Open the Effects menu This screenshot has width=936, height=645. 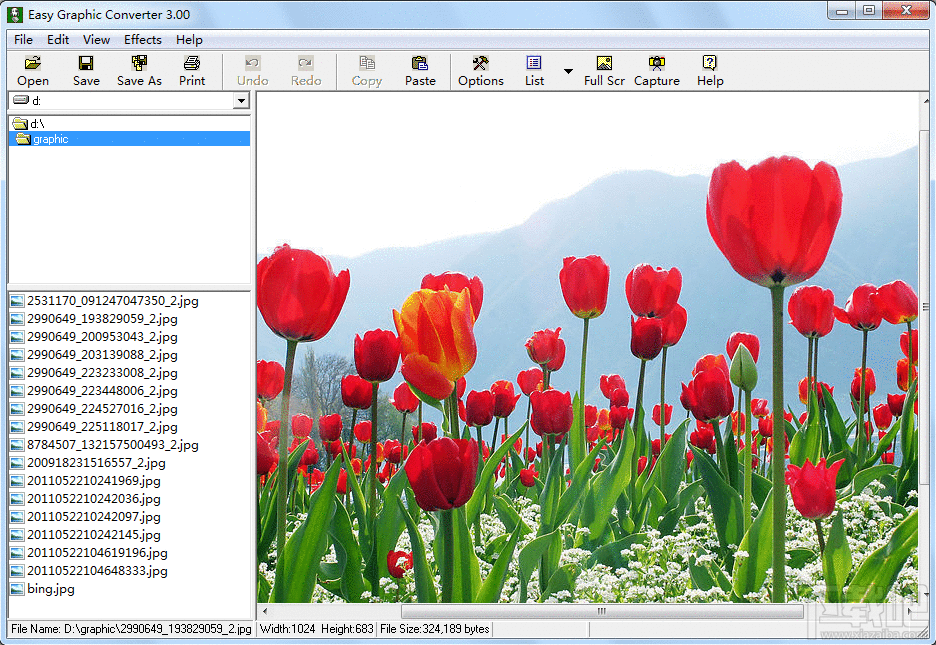142,40
